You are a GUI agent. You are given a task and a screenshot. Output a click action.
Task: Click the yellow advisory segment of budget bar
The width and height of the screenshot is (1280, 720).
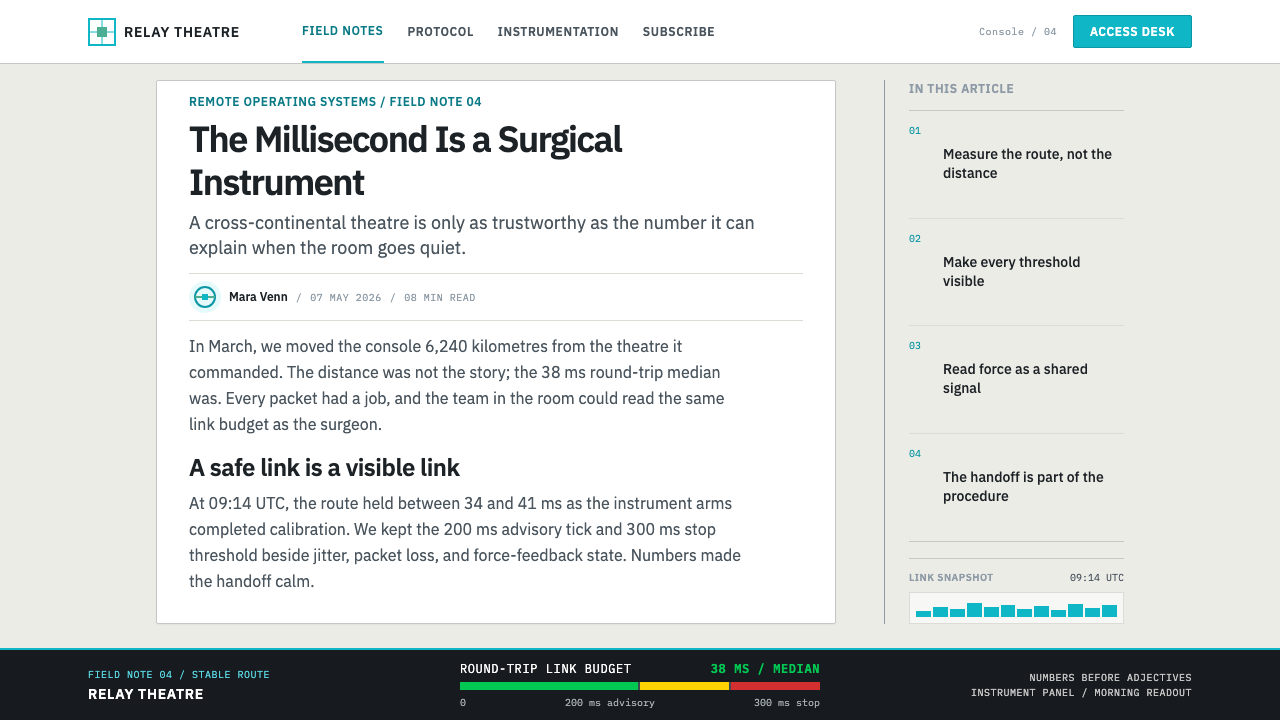(x=684, y=686)
